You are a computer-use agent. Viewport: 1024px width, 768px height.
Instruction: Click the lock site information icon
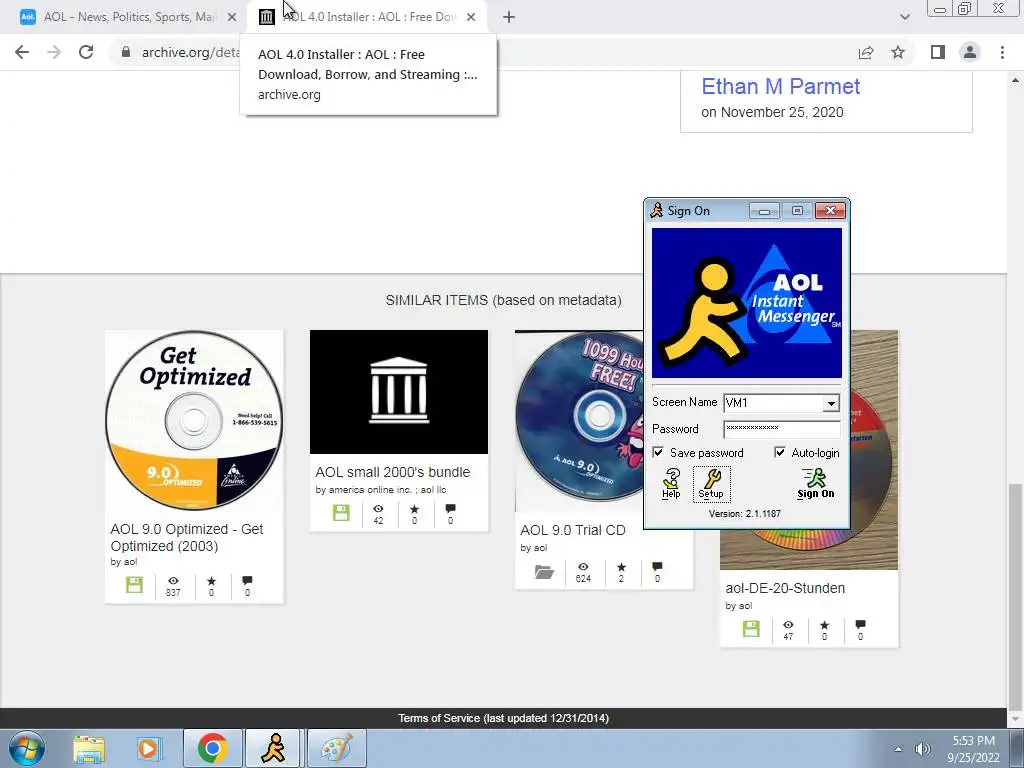pos(125,52)
